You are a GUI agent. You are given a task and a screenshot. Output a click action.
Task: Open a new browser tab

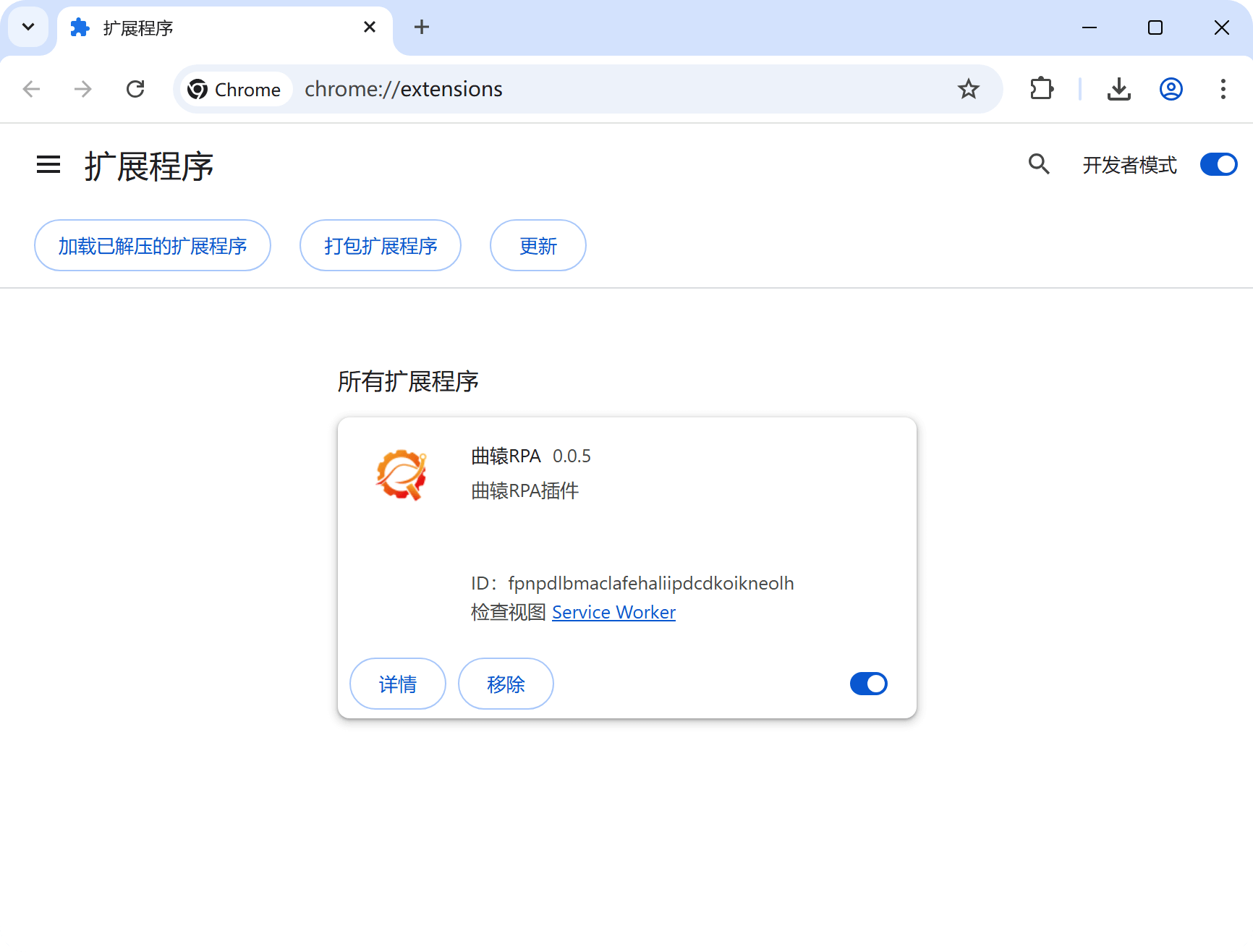click(x=422, y=27)
